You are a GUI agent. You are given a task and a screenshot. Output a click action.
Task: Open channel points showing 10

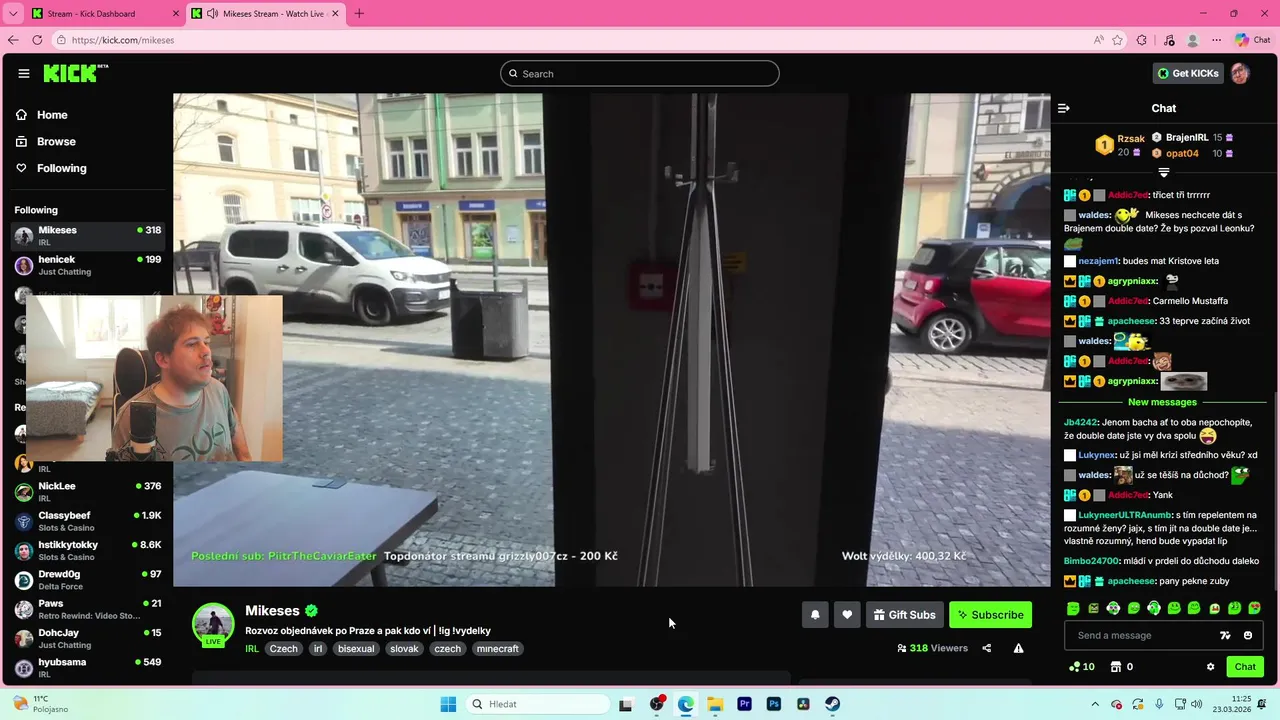click(x=1082, y=667)
